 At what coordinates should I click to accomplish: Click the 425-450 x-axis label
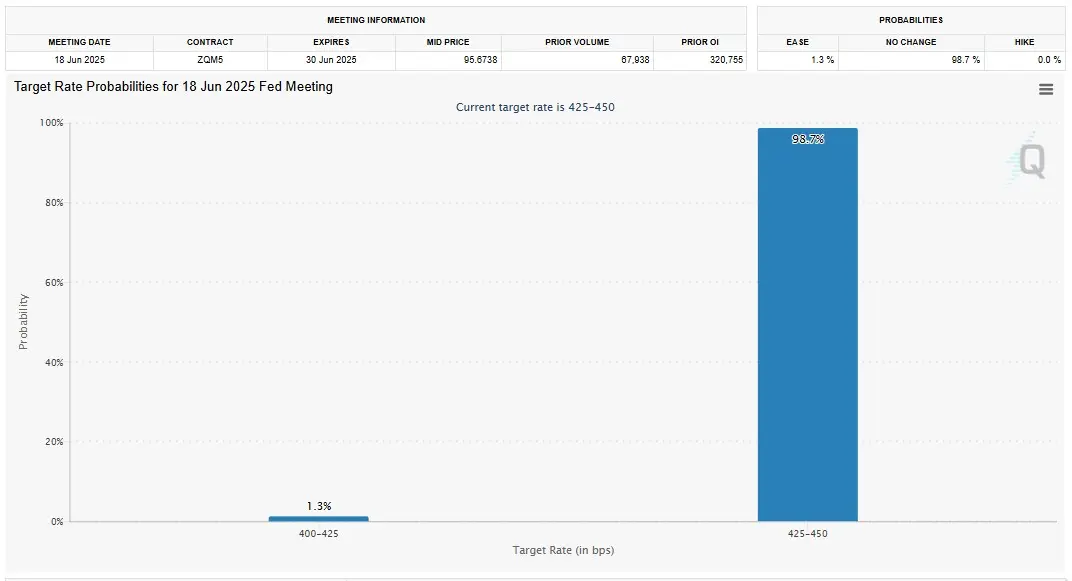click(807, 534)
